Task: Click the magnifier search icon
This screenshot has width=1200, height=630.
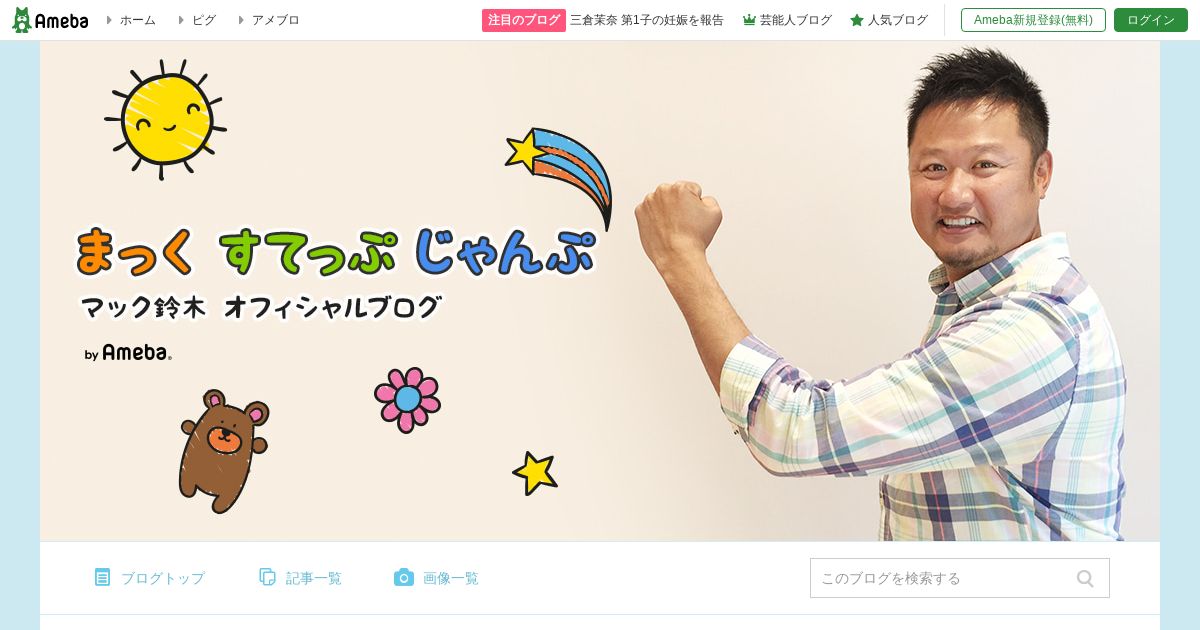Action: (1085, 578)
